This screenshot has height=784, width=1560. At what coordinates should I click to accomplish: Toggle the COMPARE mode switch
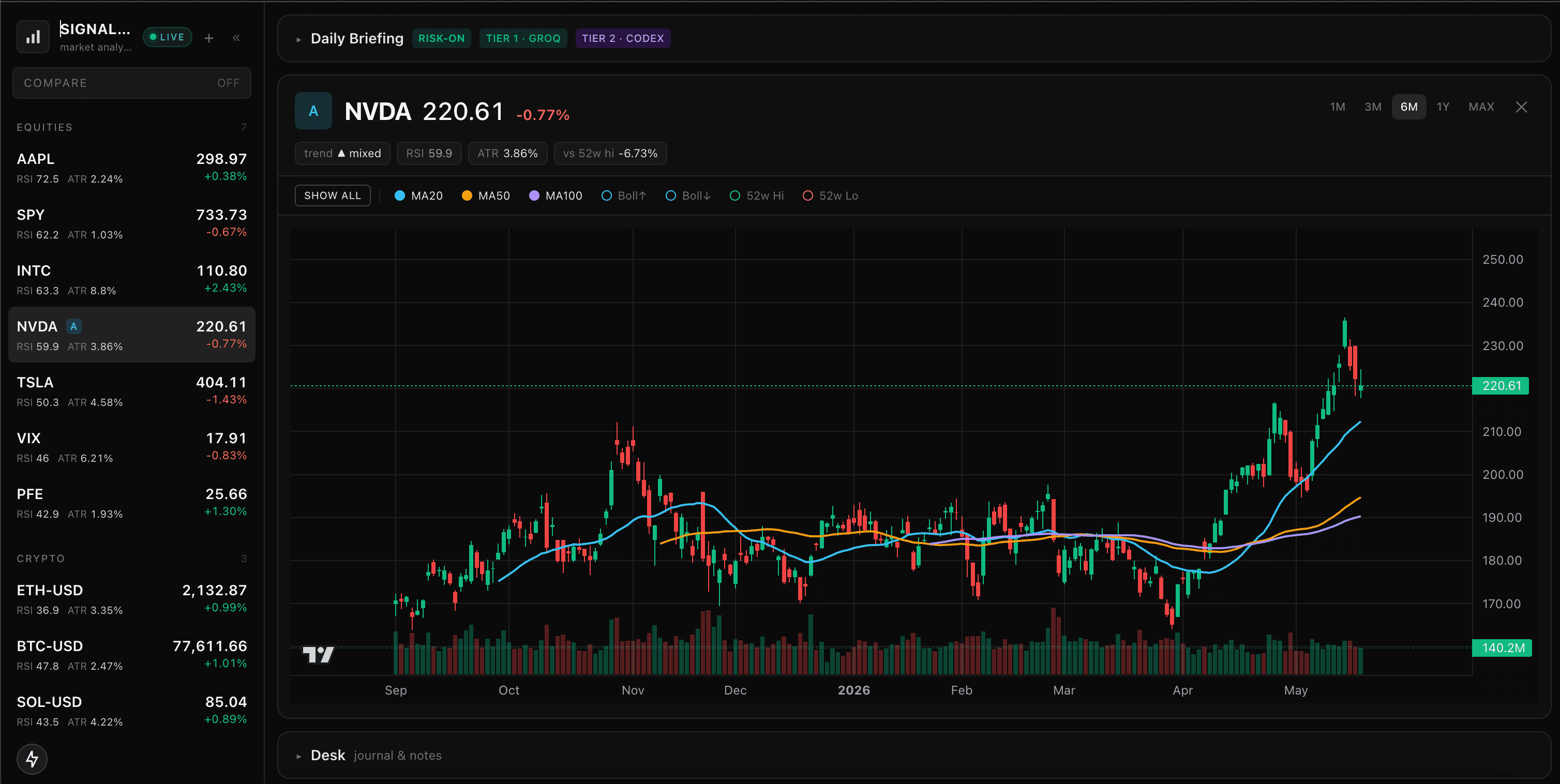coord(131,83)
